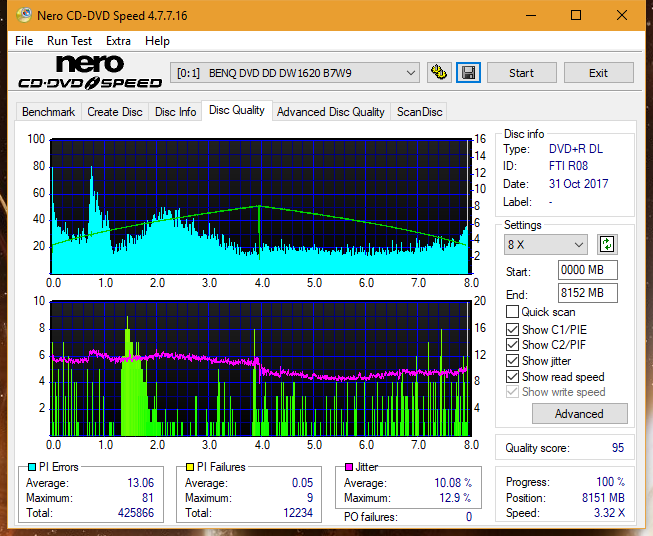653x536 pixels.
Task: Click the yellow PI Failures legend swatch
Action: tap(190, 467)
